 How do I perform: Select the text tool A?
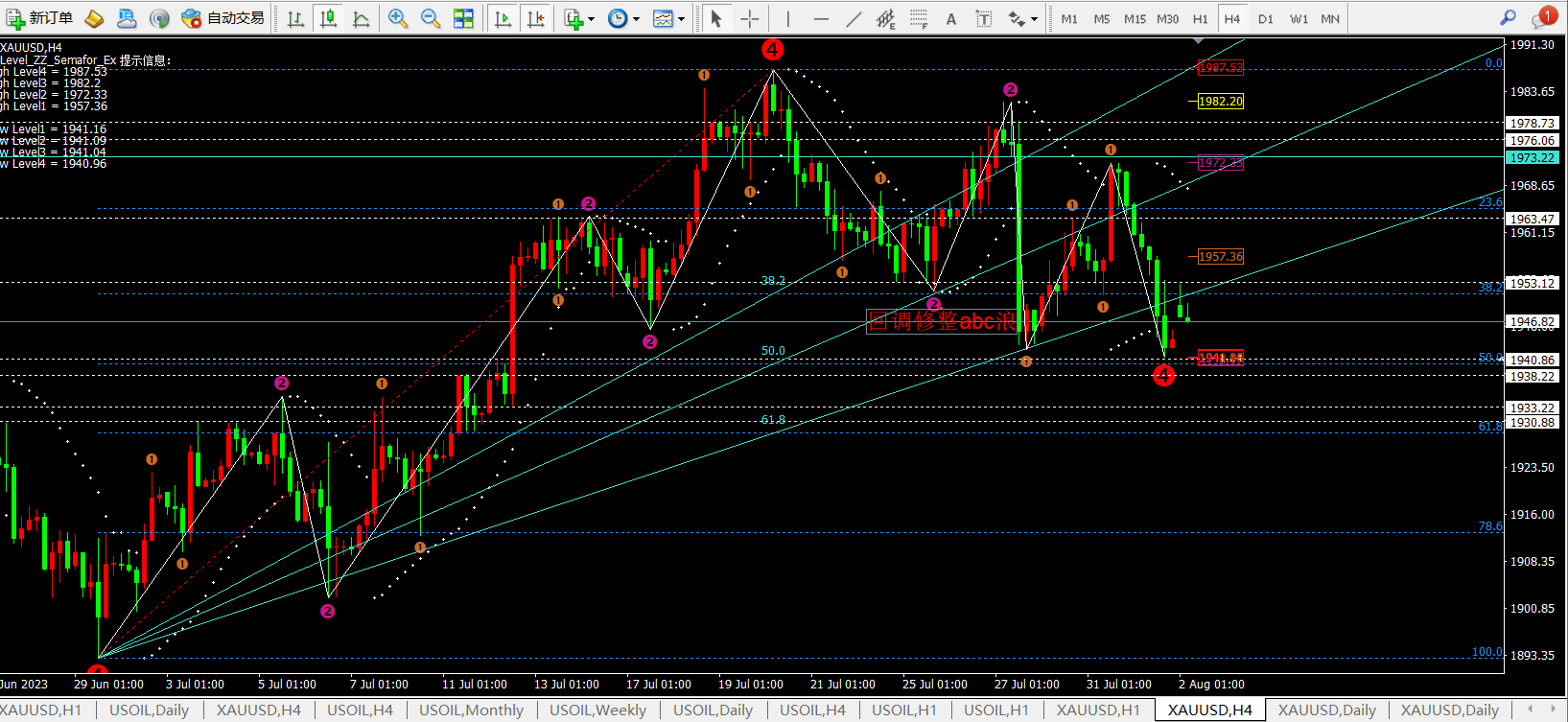[951, 18]
